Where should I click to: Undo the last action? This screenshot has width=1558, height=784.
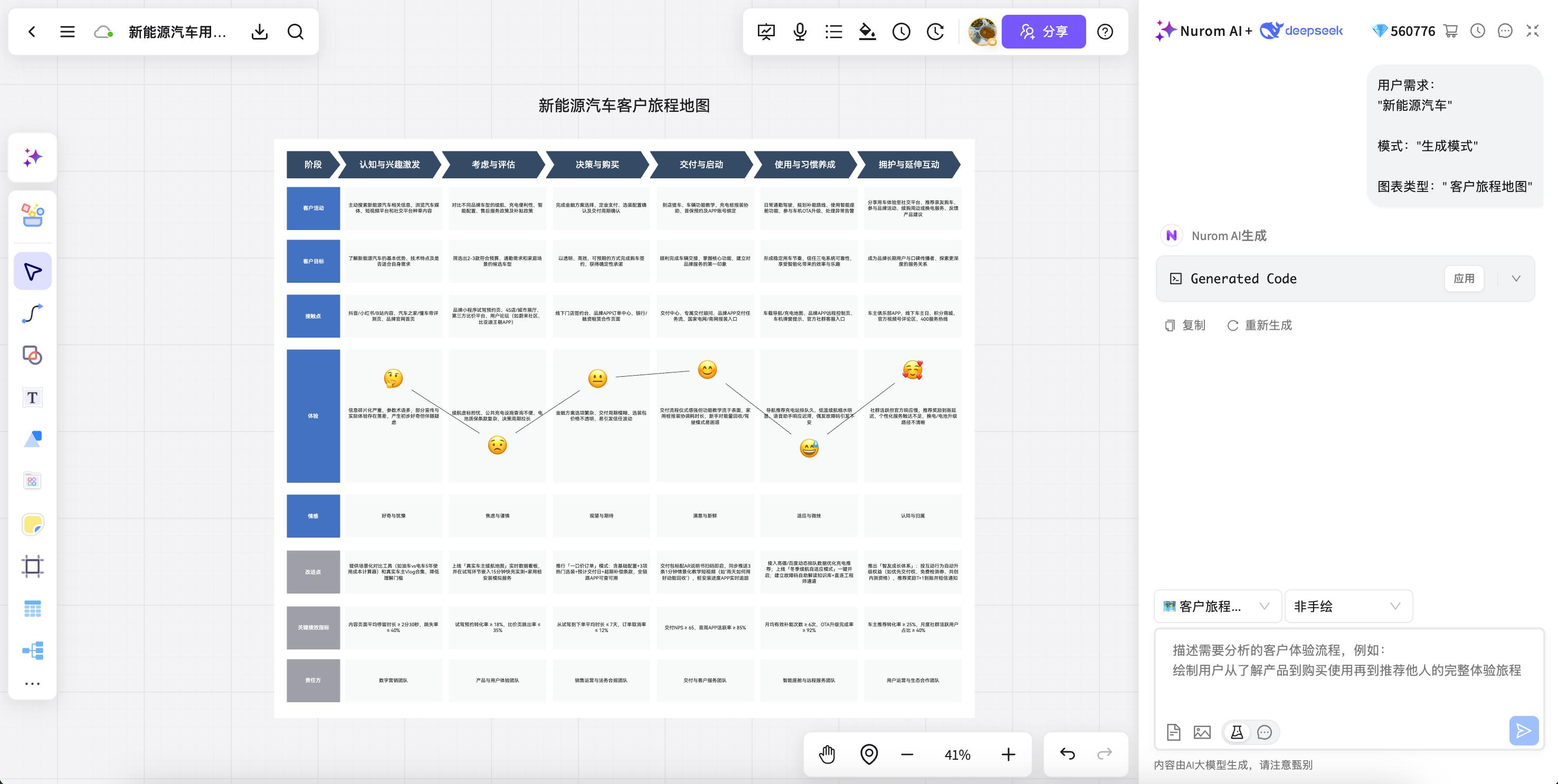point(1068,754)
